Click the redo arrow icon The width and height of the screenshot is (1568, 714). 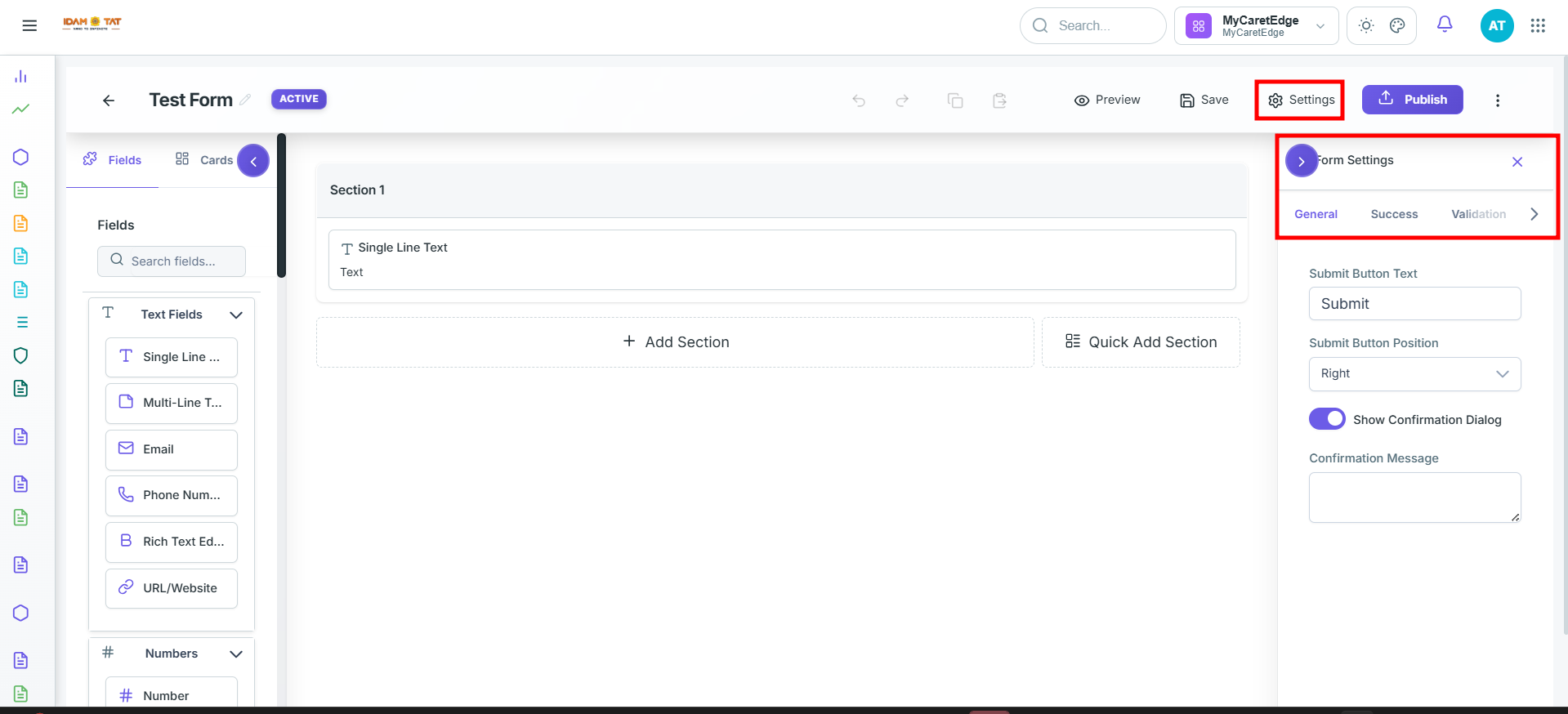(x=902, y=100)
